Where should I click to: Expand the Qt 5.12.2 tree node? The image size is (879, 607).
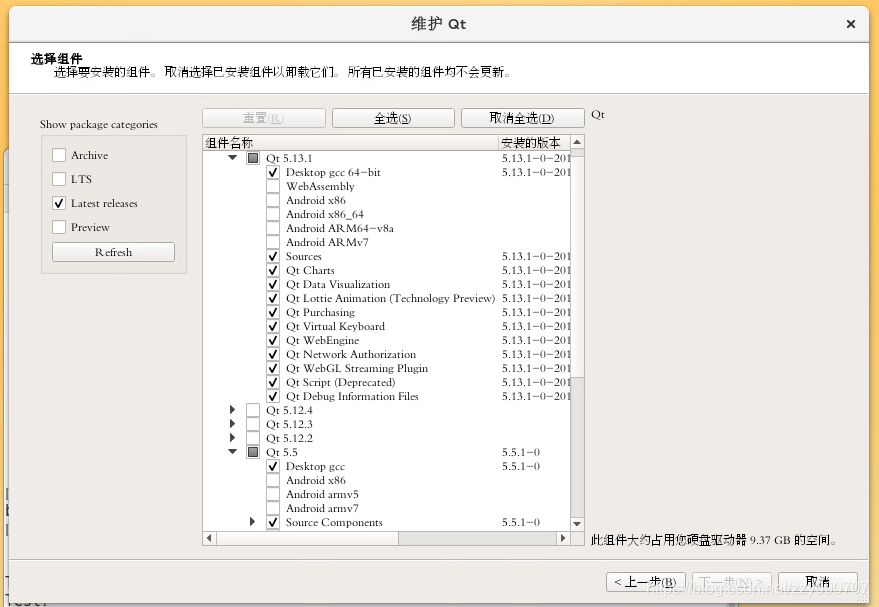click(233, 438)
